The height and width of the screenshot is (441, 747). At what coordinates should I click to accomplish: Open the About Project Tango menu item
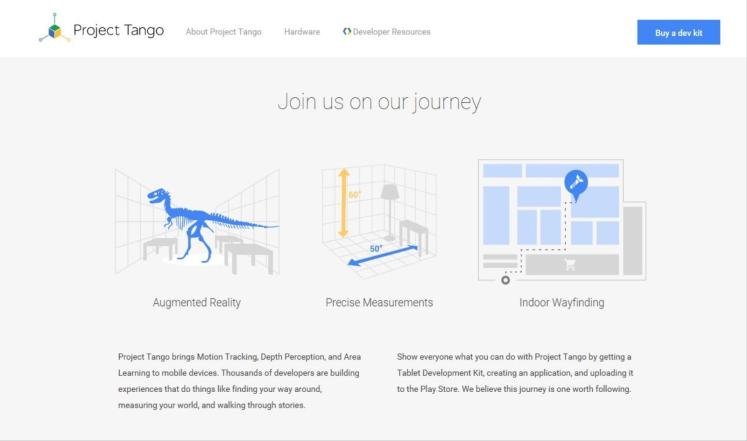tap(223, 32)
